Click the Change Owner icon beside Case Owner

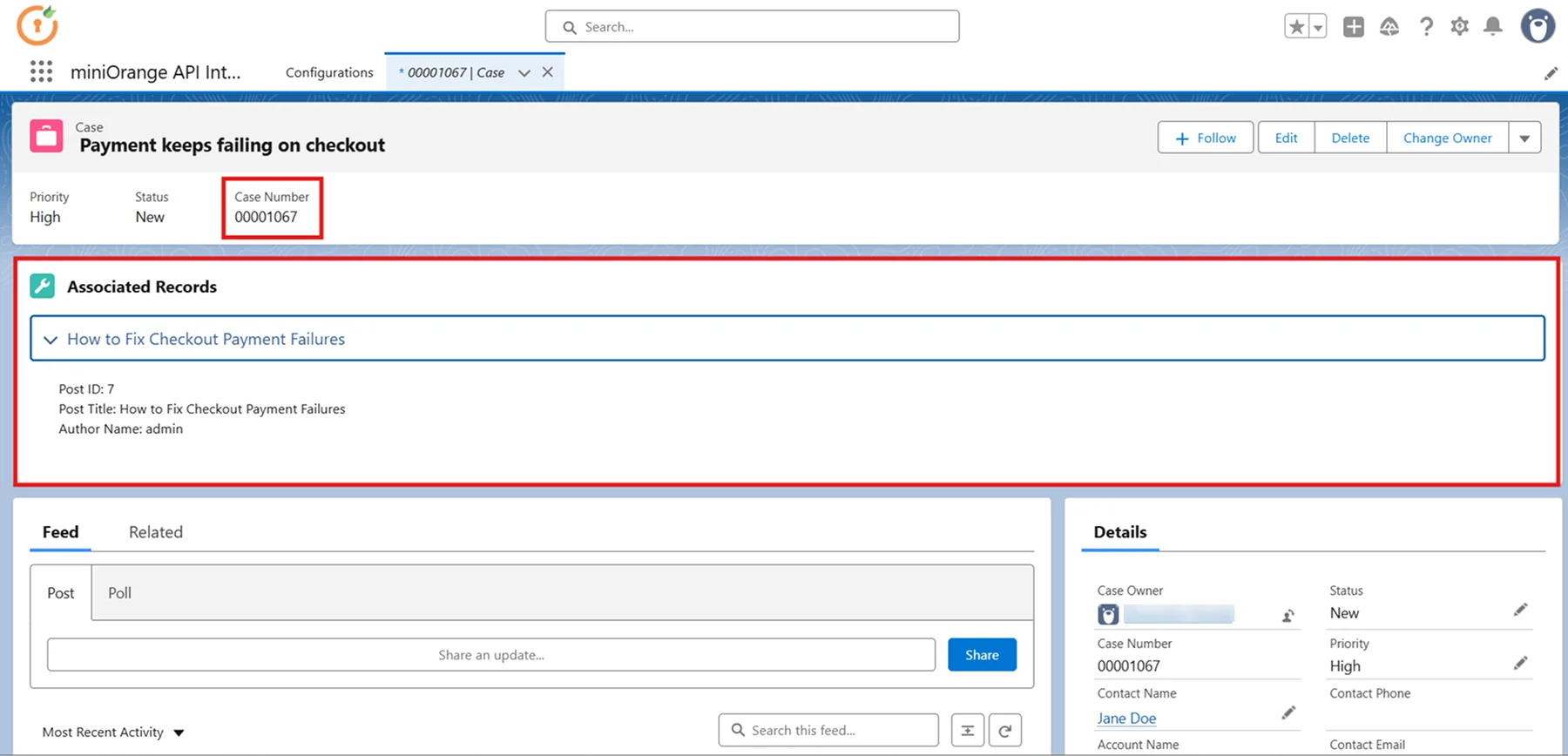point(1288,616)
